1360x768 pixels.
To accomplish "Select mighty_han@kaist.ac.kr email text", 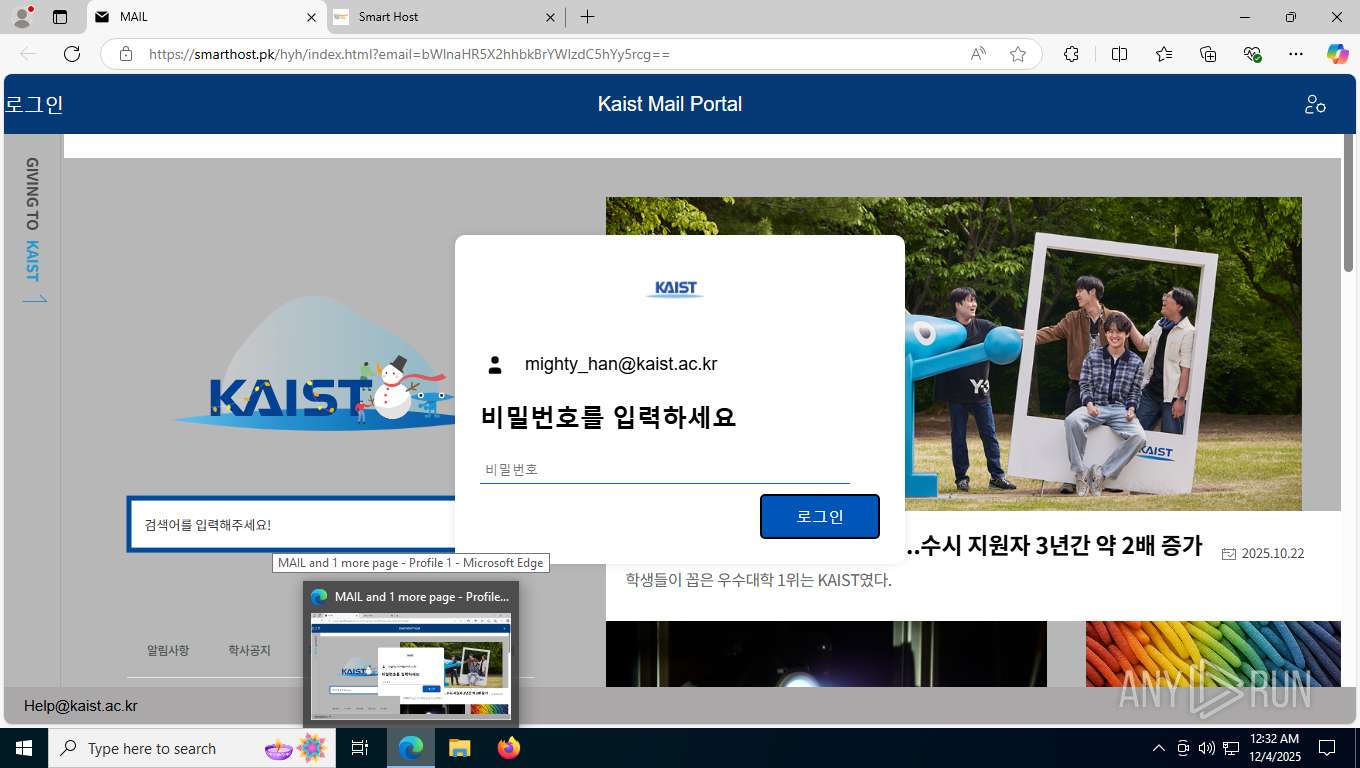I will 621,365.
